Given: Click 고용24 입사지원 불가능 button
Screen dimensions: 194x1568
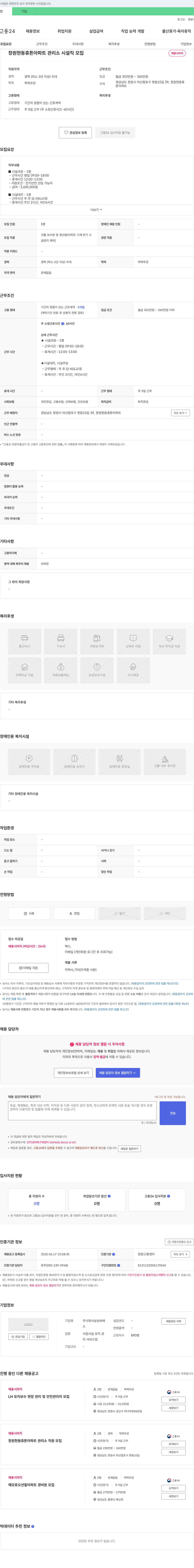Looking at the screenshot, I should [x=115, y=133].
